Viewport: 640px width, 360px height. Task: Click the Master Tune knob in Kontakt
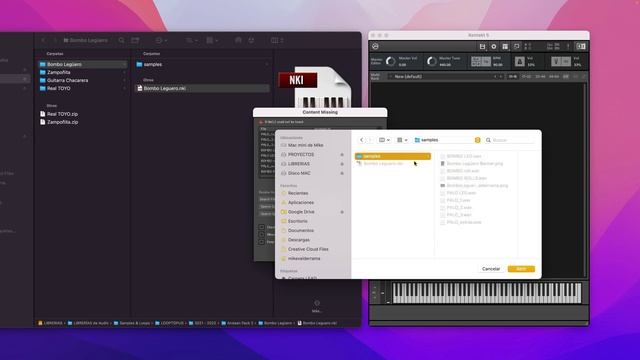pyautogui.click(x=431, y=62)
